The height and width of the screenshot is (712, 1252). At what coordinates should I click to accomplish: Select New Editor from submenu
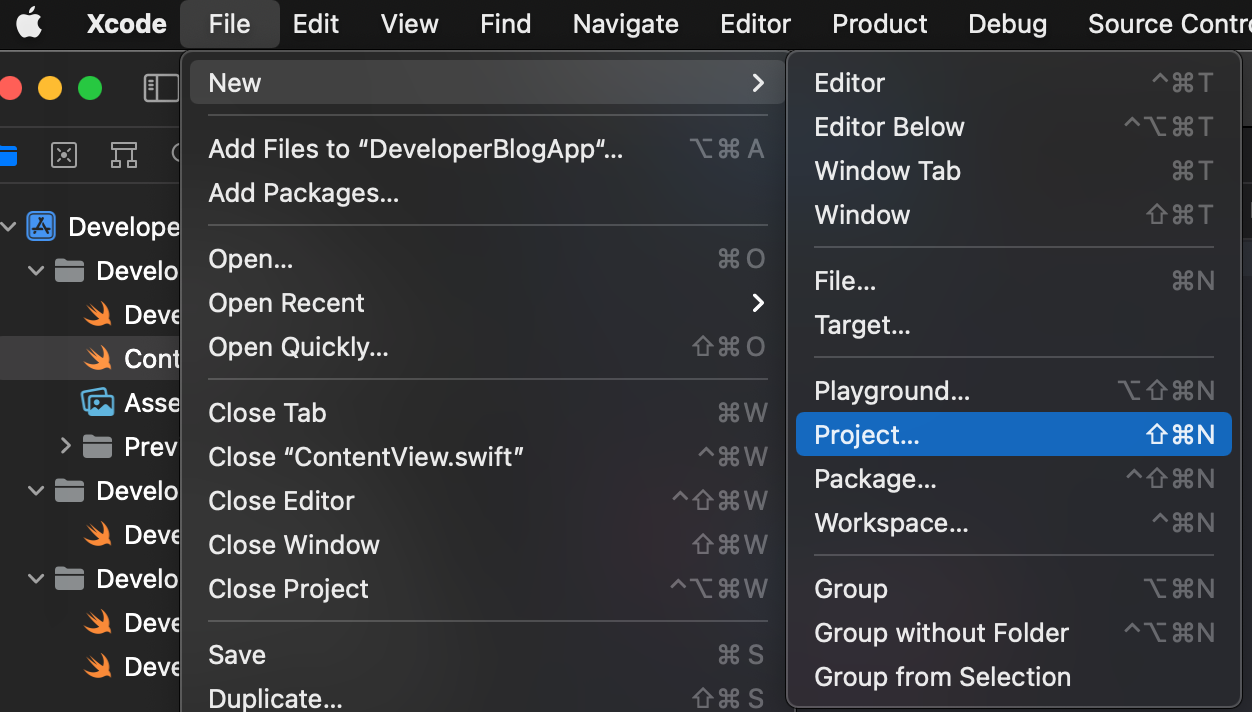coord(1014,83)
